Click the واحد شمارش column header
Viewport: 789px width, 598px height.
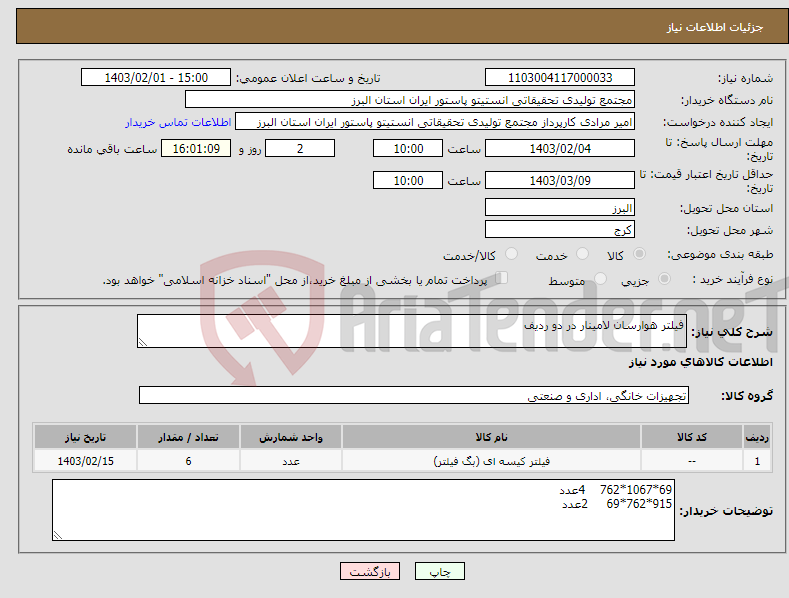[291, 437]
